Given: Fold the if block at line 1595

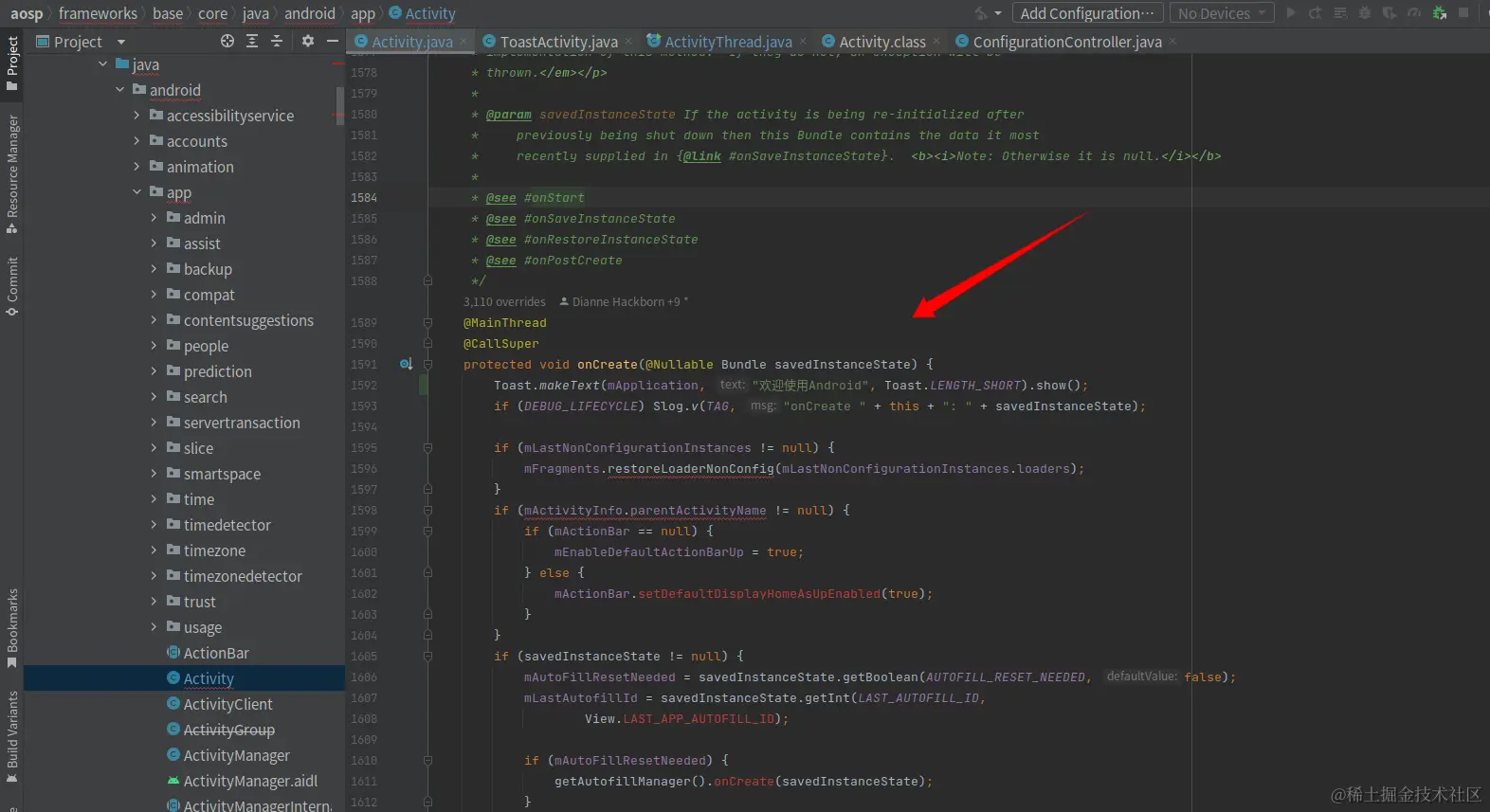Looking at the screenshot, I should click(427, 447).
